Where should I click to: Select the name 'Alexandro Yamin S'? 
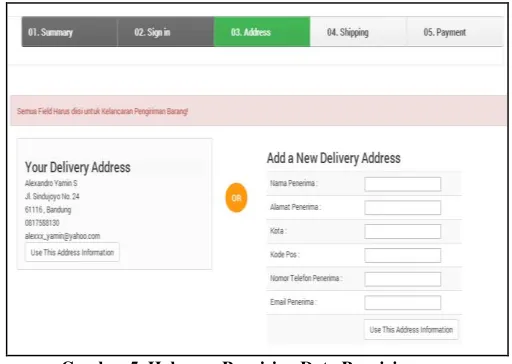click(x=51, y=183)
